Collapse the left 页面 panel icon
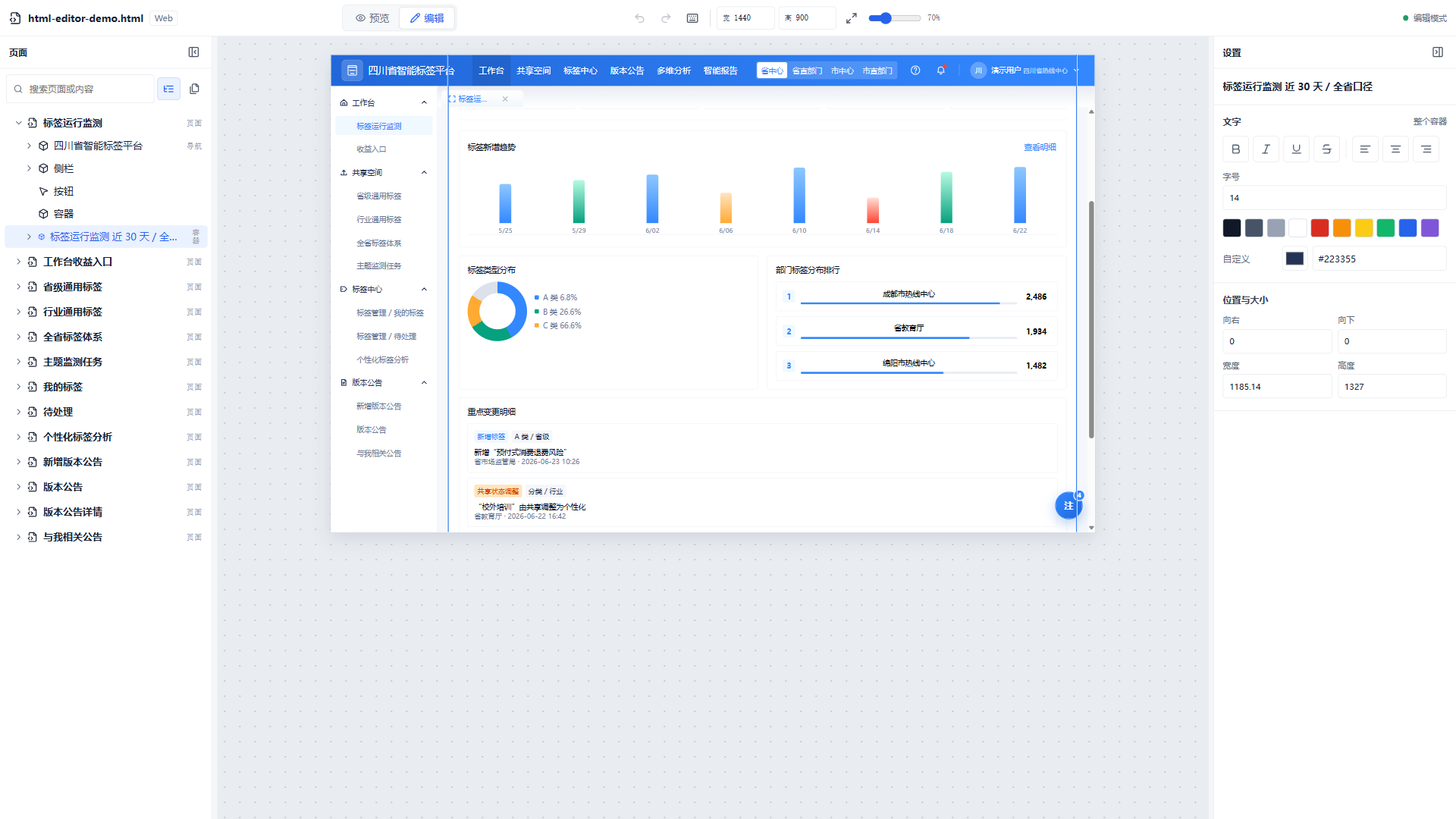1456x819 pixels. tap(193, 52)
